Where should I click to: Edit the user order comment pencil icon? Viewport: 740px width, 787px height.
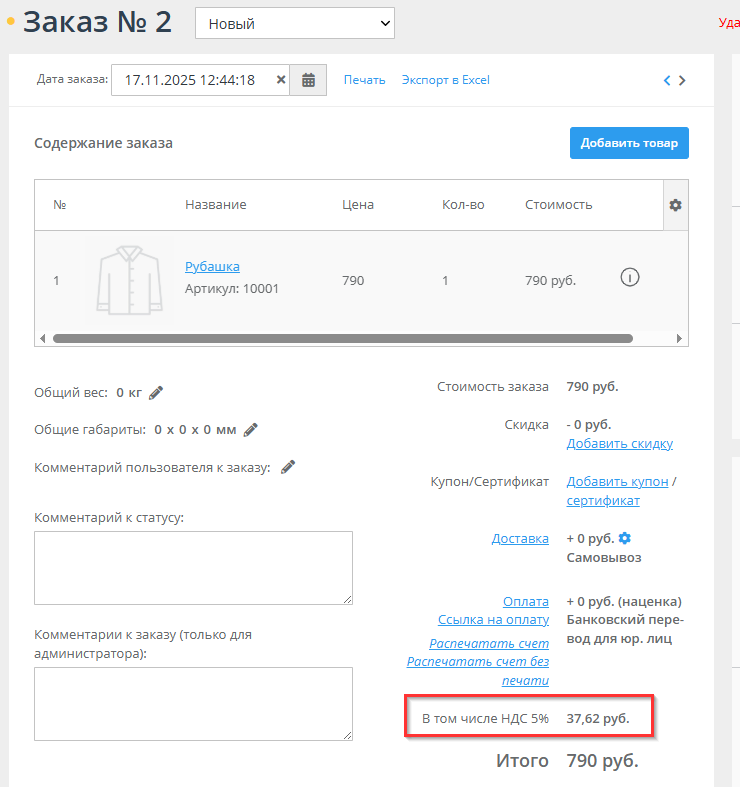(x=288, y=467)
